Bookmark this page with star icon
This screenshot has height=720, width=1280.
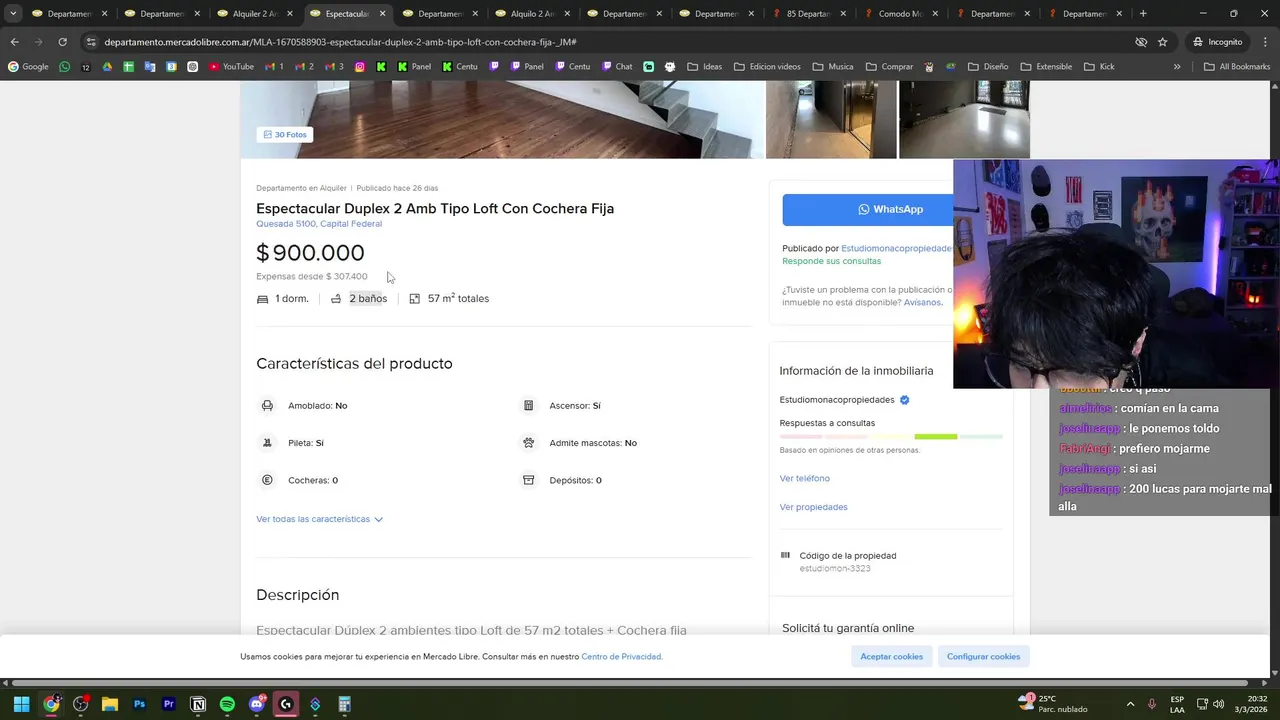coord(1162,42)
